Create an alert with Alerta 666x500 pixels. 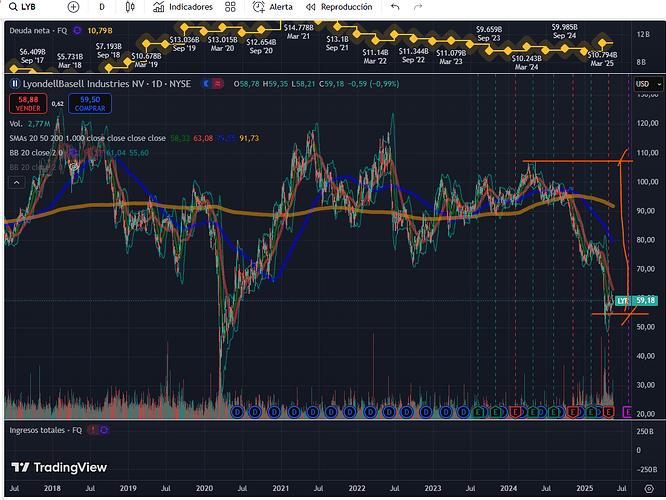pyautogui.click(x=273, y=7)
